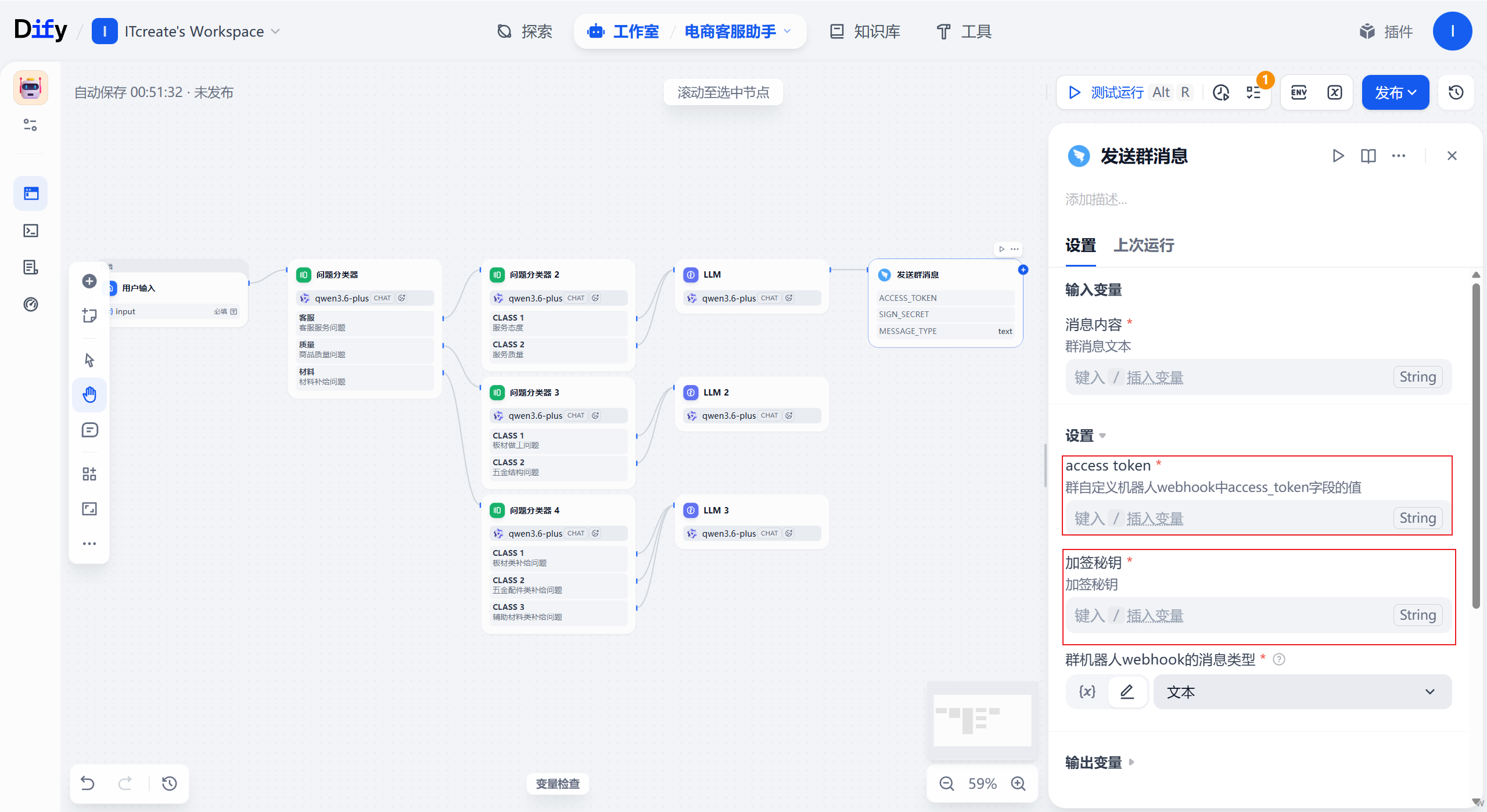The image size is (1487, 812).
Task: Click the organize nodes icon
Action: click(89, 474)
